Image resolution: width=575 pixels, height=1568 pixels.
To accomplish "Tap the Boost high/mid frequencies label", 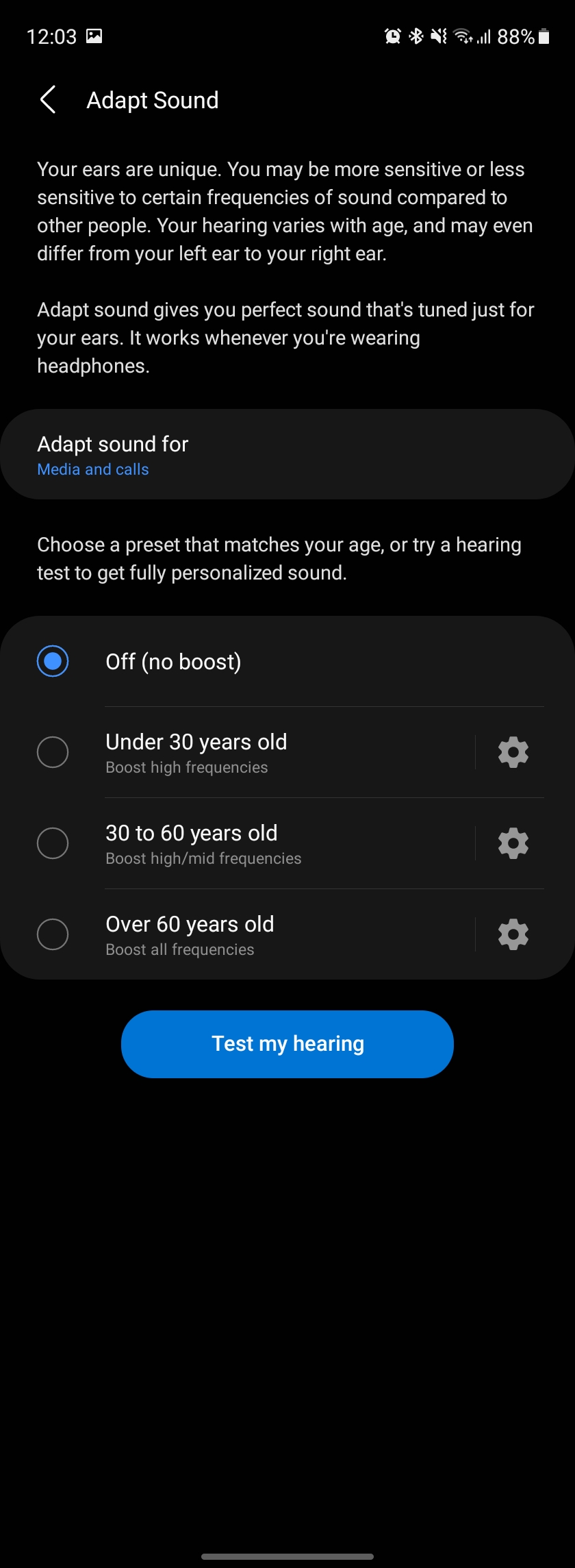I will pyautogui.click(x=203, y=859).
